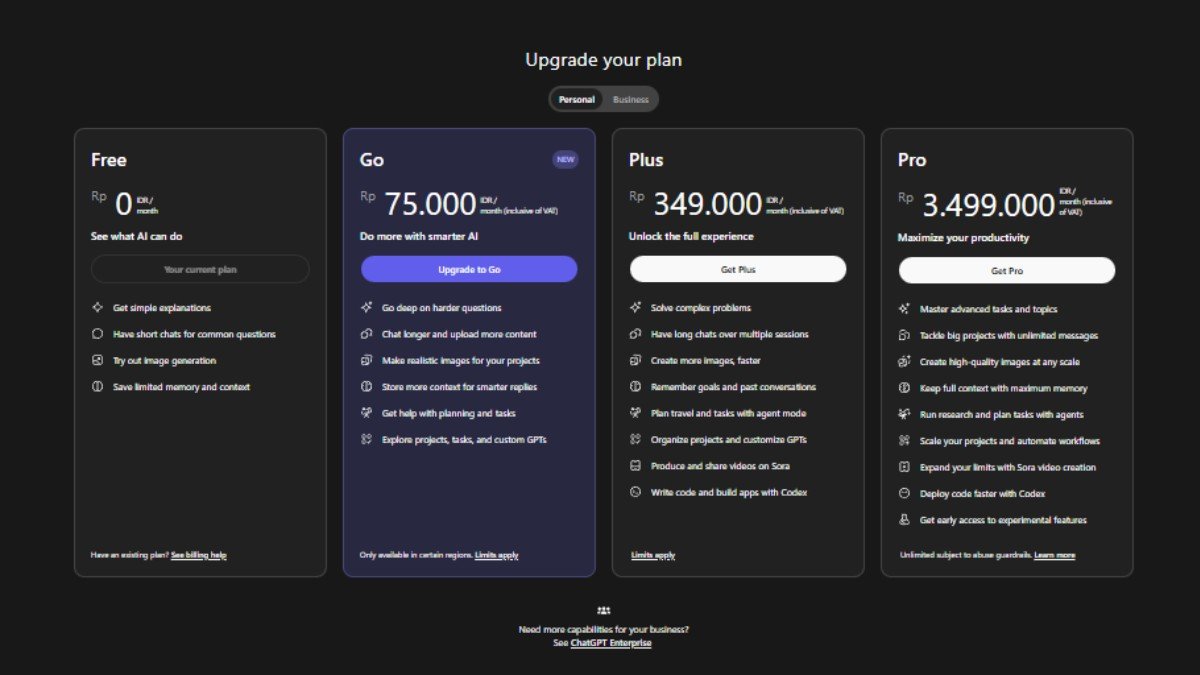Click the "Get Pro" button

tap(1007, 268)
